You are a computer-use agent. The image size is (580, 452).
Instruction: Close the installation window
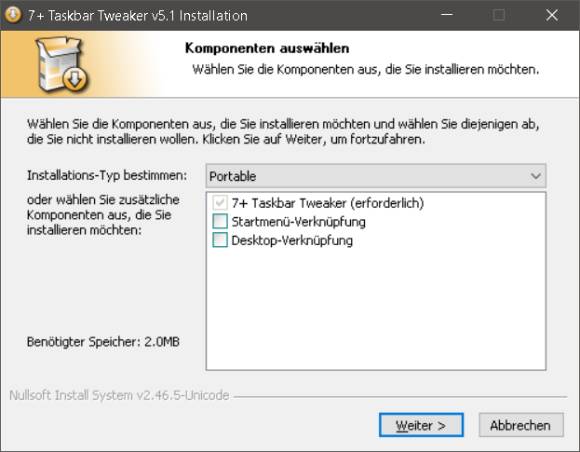(x=552, y=15)
